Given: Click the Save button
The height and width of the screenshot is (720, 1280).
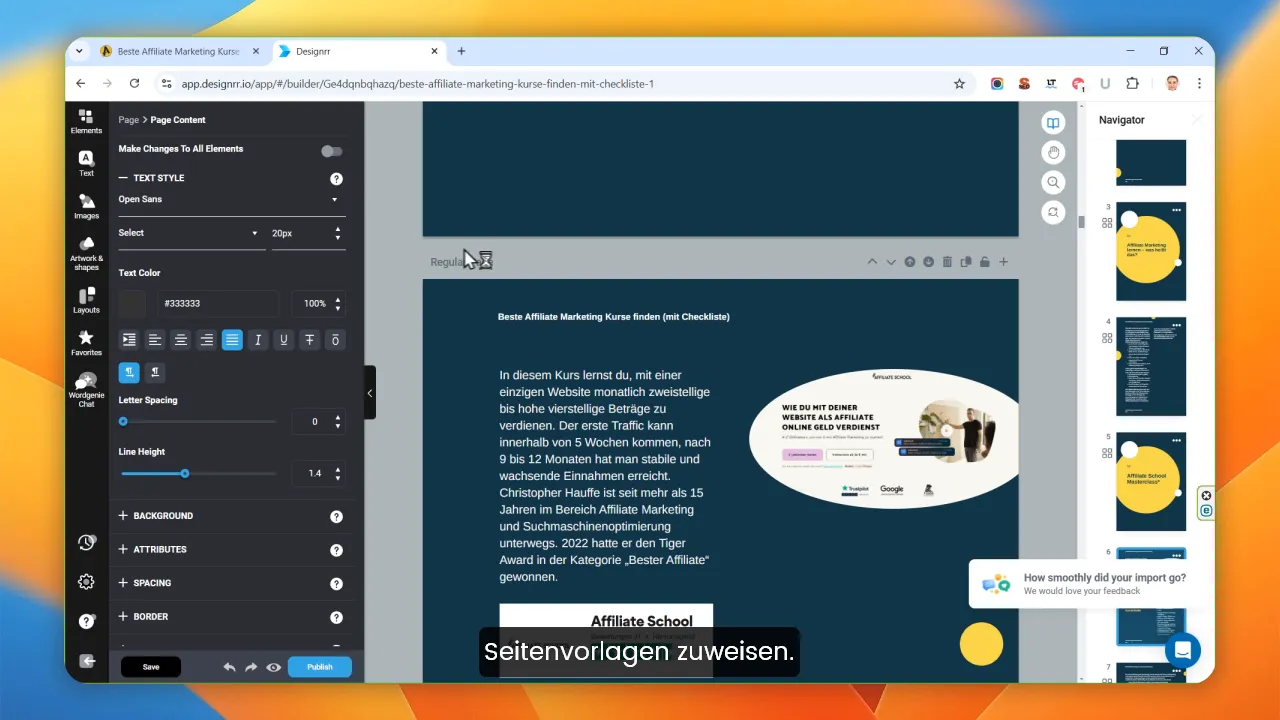Looking at the screenshot, I should (x=151, y=667).
